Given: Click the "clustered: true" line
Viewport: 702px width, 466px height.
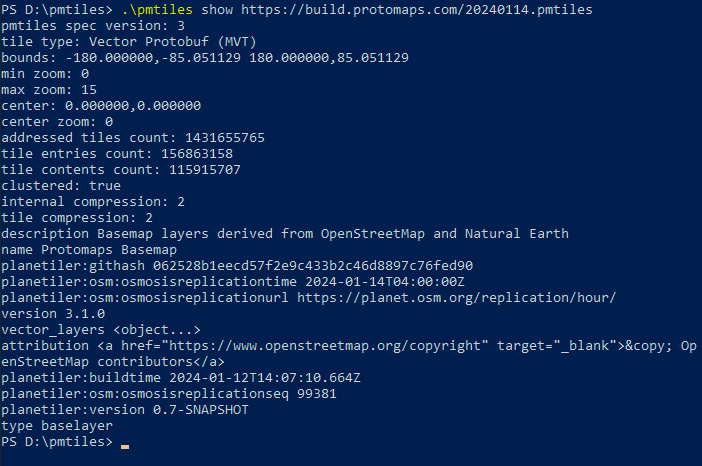Looking at the screenshot, I should [61, 185].
